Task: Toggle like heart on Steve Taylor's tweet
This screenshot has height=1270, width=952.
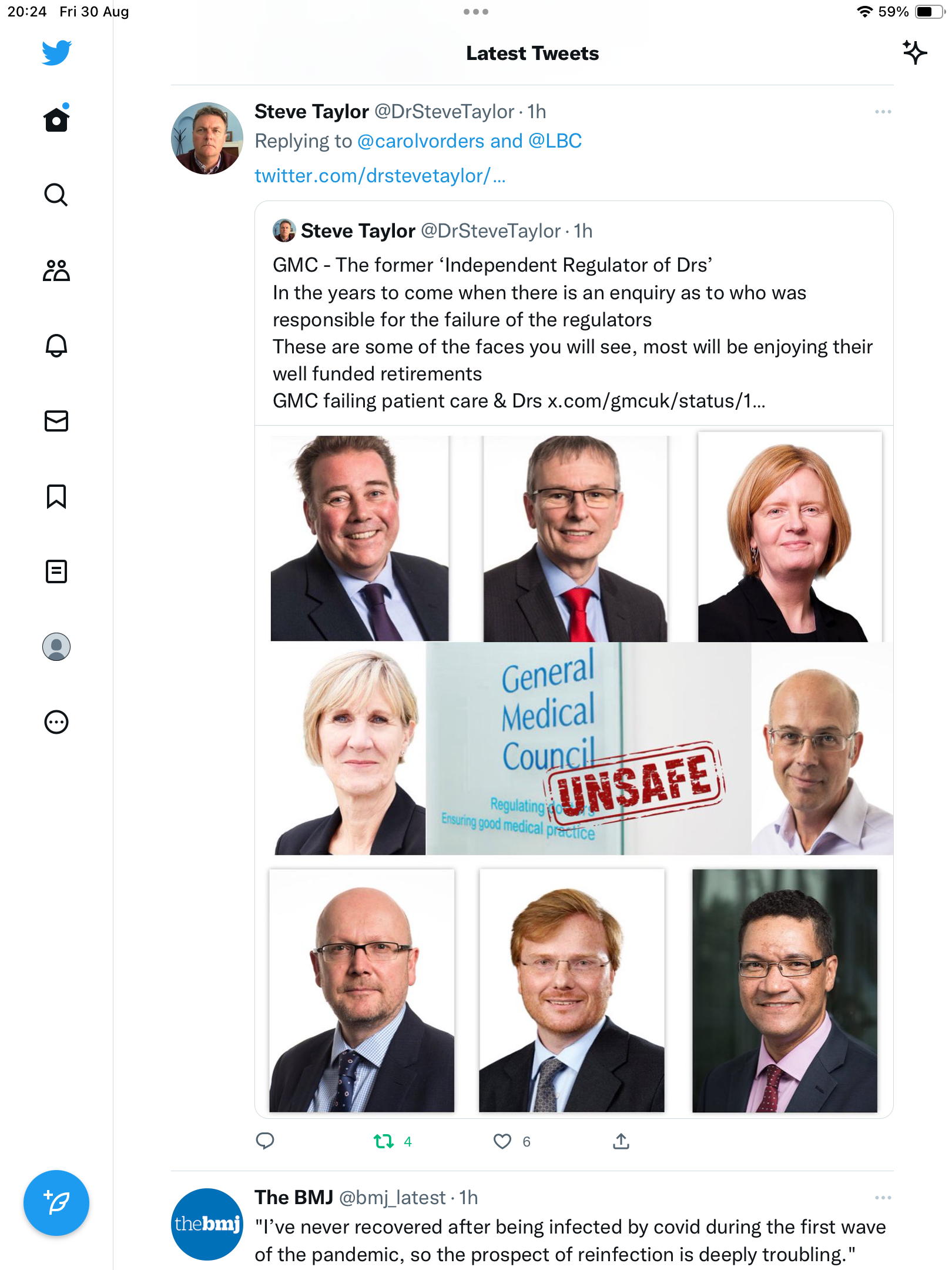Action: point(502,1141)
